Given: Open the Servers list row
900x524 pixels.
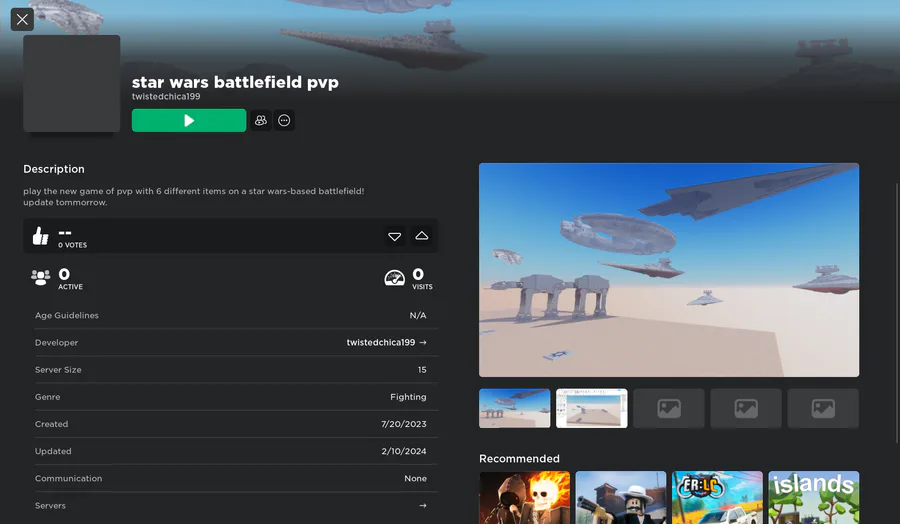Looking at the screenshot, I should click(236, 506).
